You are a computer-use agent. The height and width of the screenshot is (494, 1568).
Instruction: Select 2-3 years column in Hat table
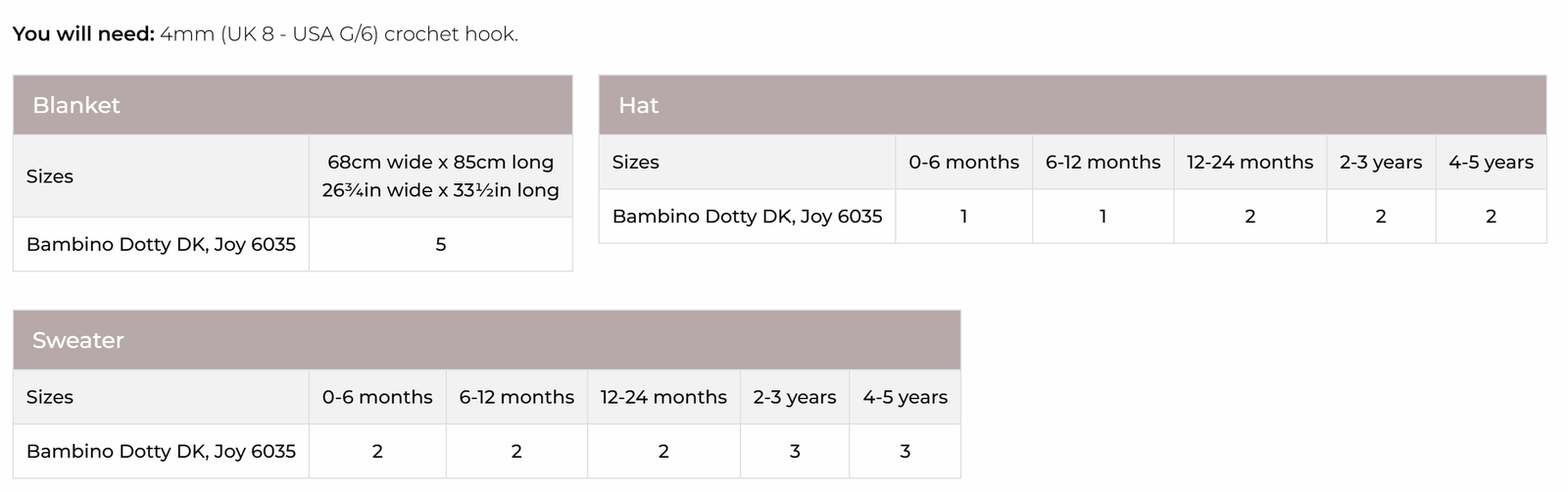tap(1380, 162)
